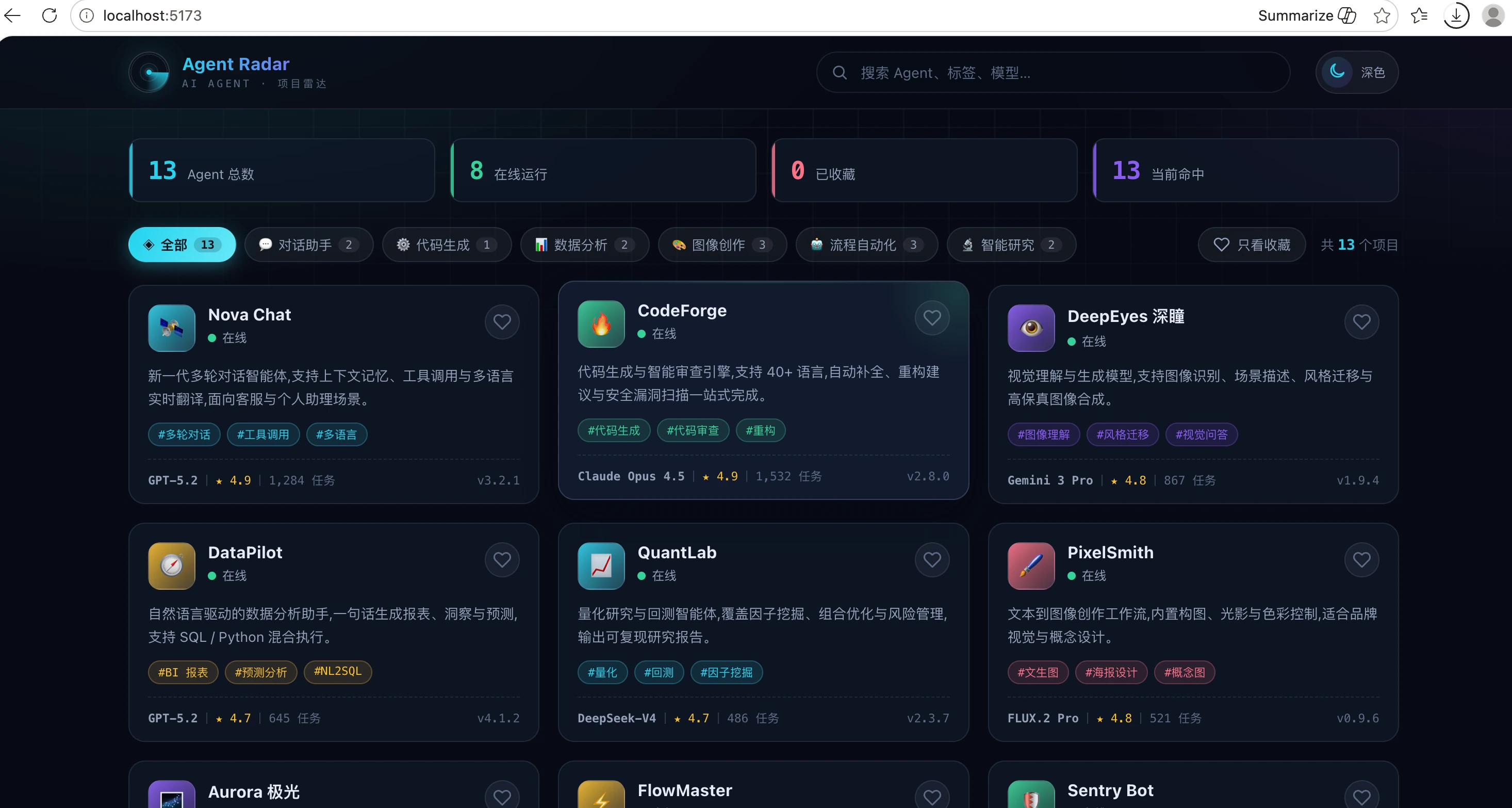Select the 对话助手 category tab
1512x808 pixels.
(309, 245)
